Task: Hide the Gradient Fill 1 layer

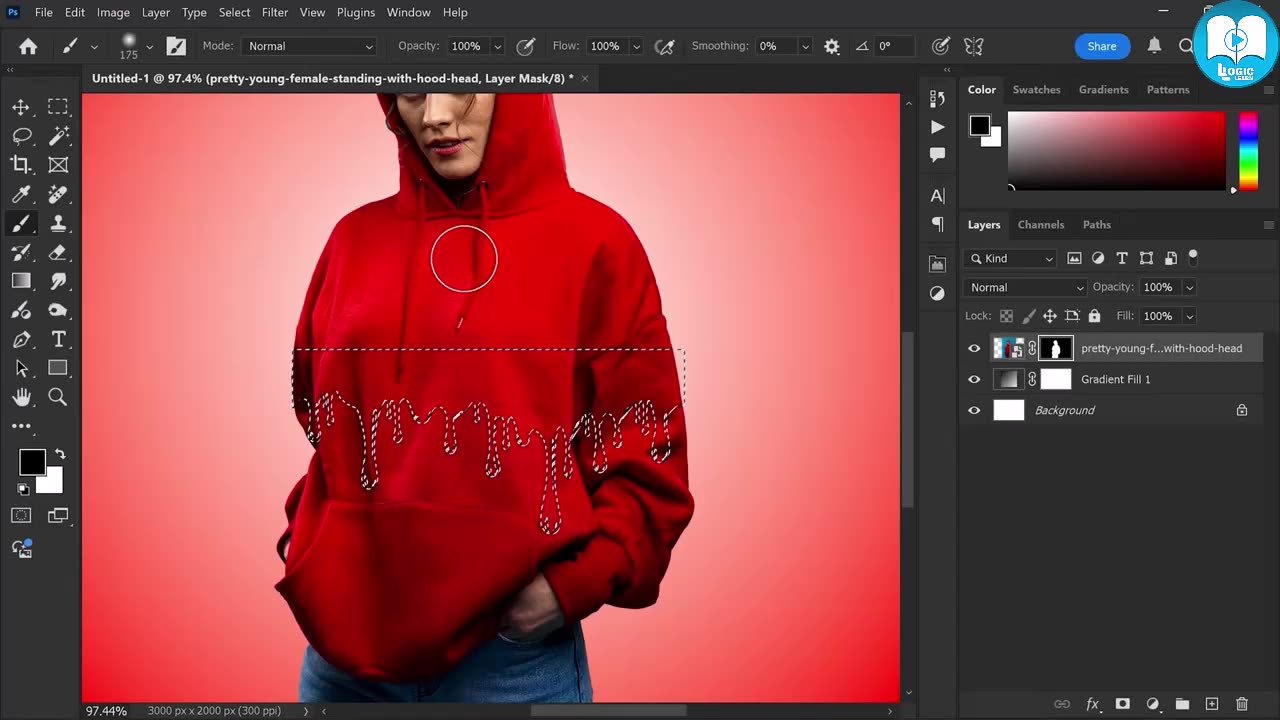Action: pyautogui.click(x=974, y=379)
